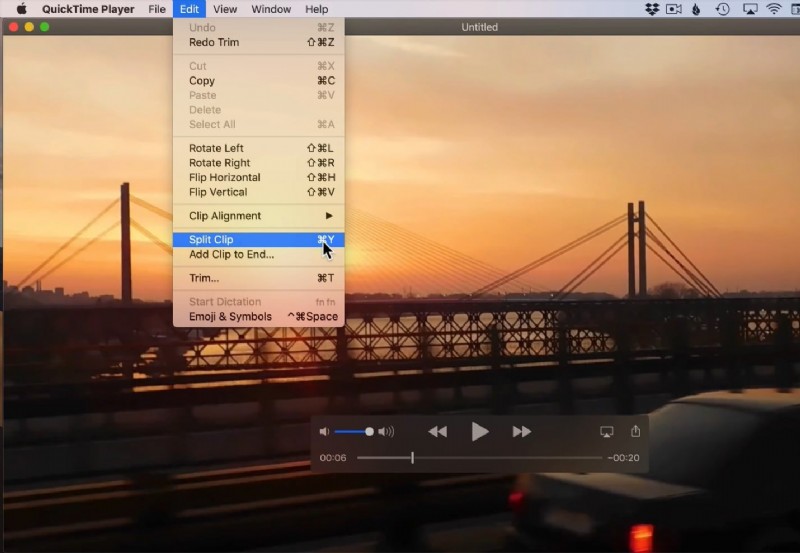Click the screen recorder menu bar icon
The image size is (800, 553).
[x=673, y=9]
